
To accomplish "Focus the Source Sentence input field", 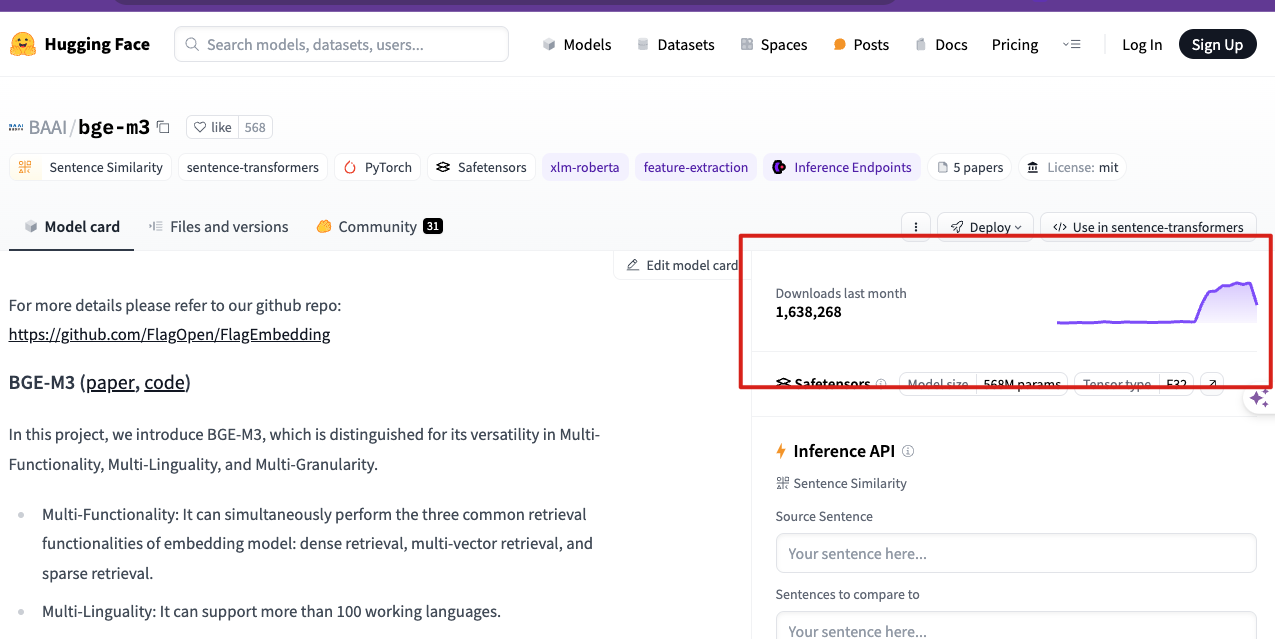I will (1015, 553).
